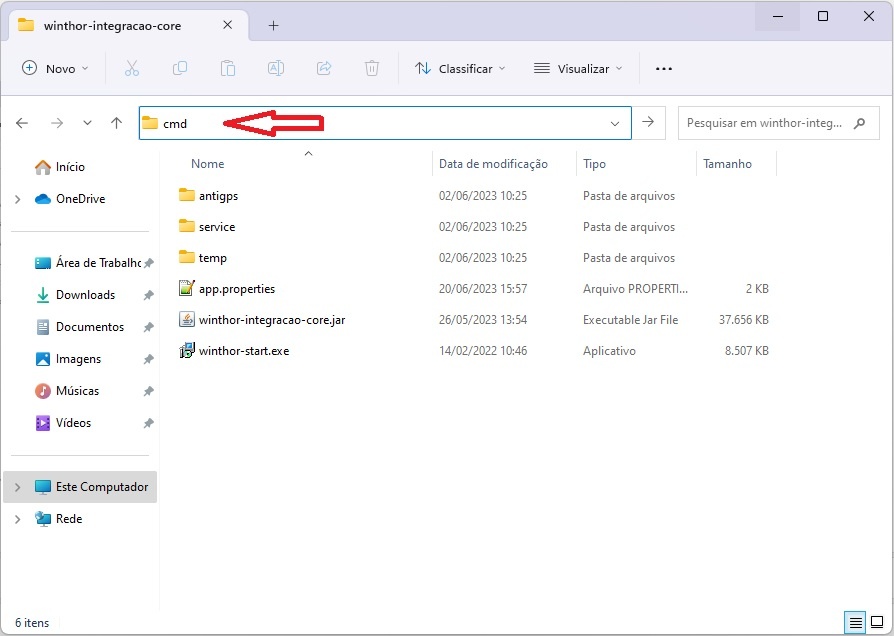Expand the OneDrive tree node
Viewport: 894px width, 636px height.
(18, 199)
